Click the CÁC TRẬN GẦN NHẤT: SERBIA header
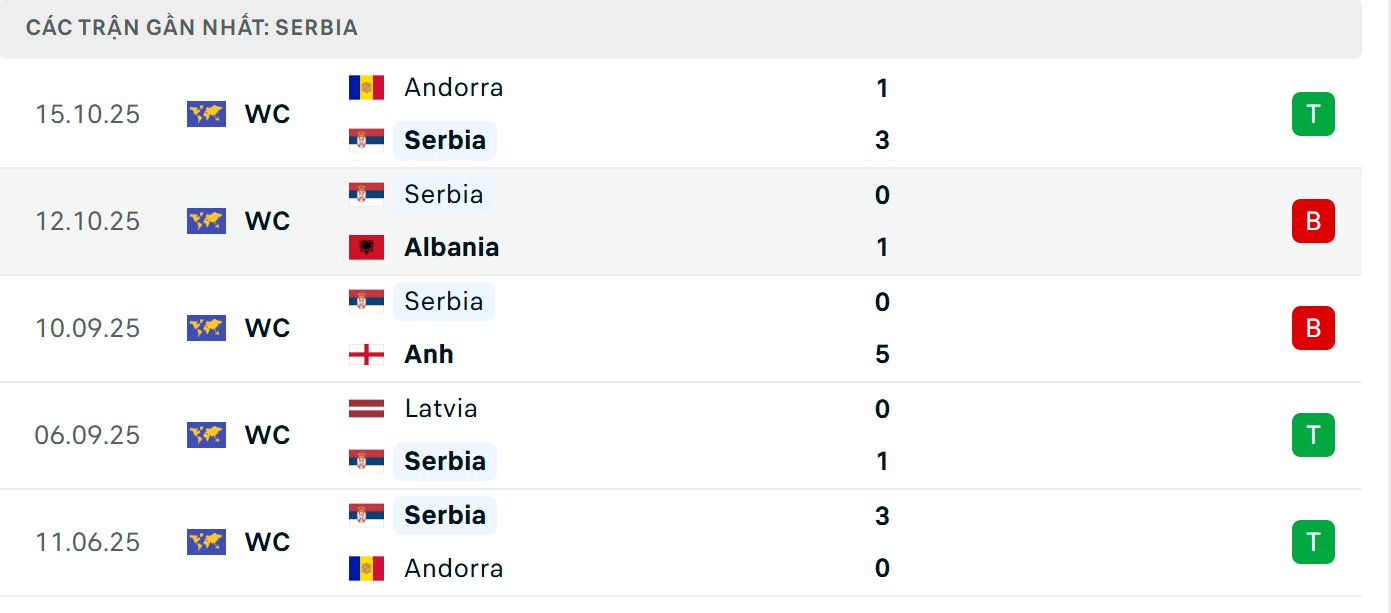 pyautogui.click(x=193, y=27)
